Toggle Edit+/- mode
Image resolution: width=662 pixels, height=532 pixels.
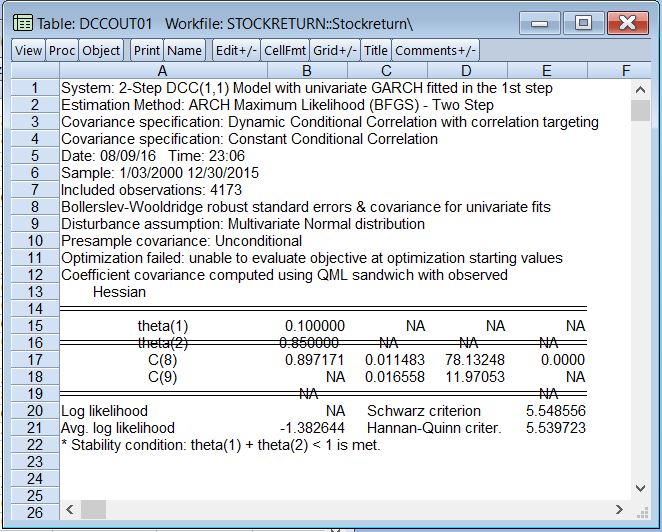pyautogui.click(x=235, y=50)
